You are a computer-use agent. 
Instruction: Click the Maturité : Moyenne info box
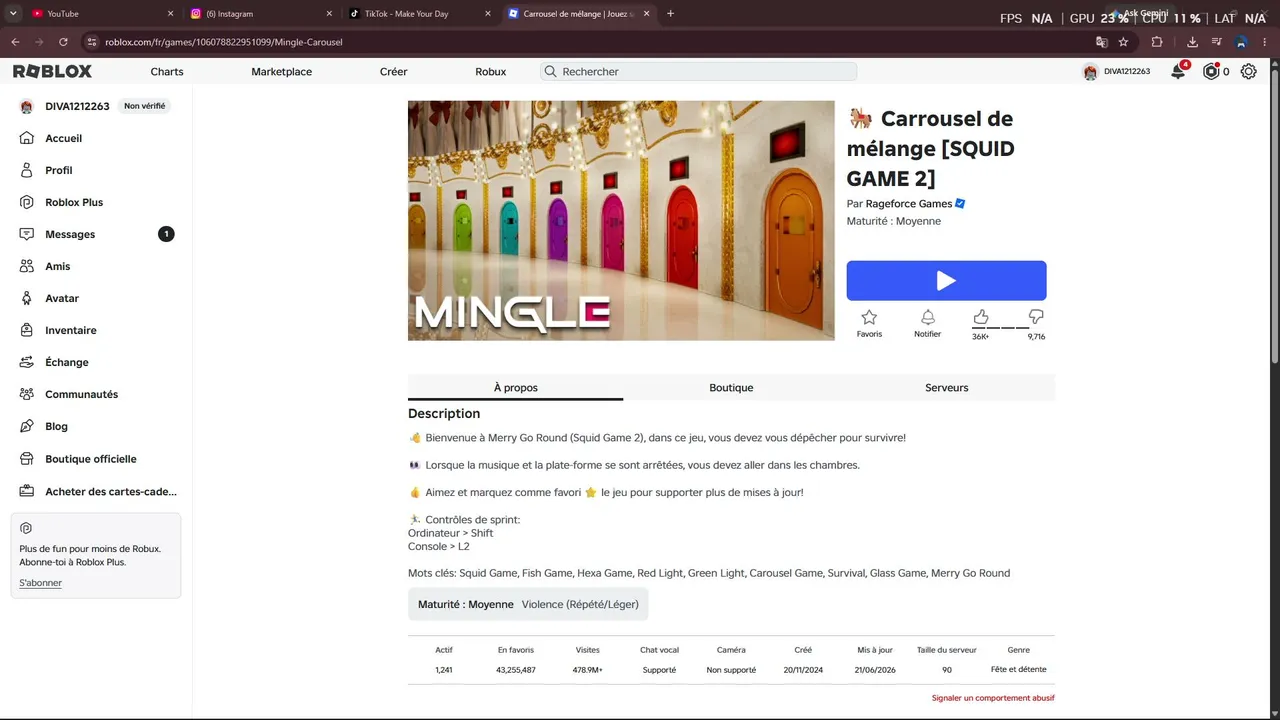pos(528,604)
